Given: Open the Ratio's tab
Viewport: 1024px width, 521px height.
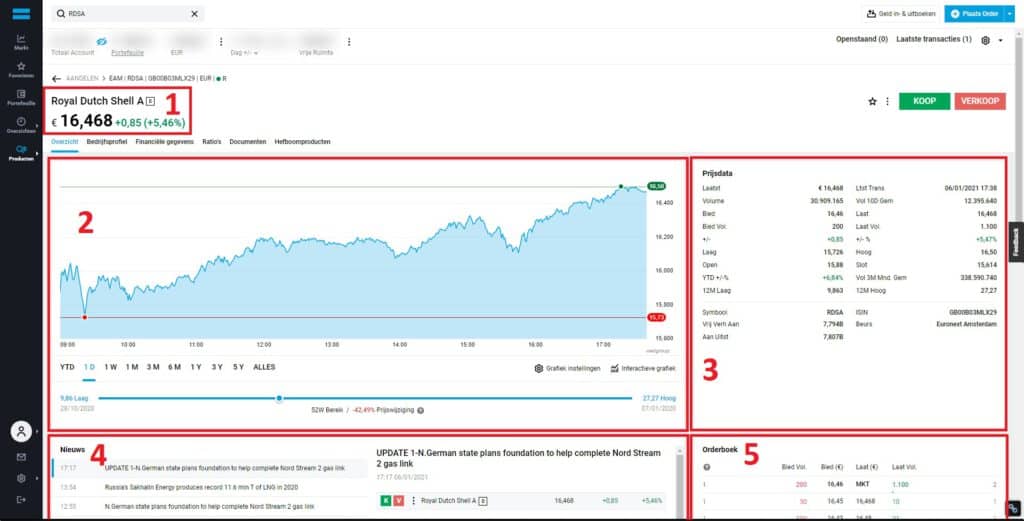Looking at the screenshot, I should click(212, 142).
